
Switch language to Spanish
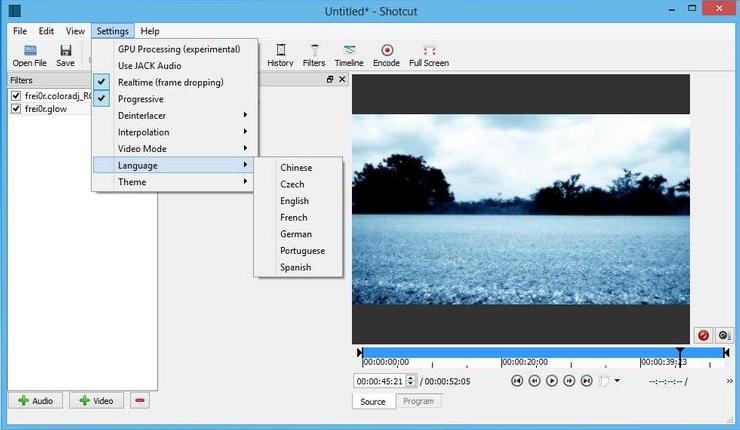point(298,267)
